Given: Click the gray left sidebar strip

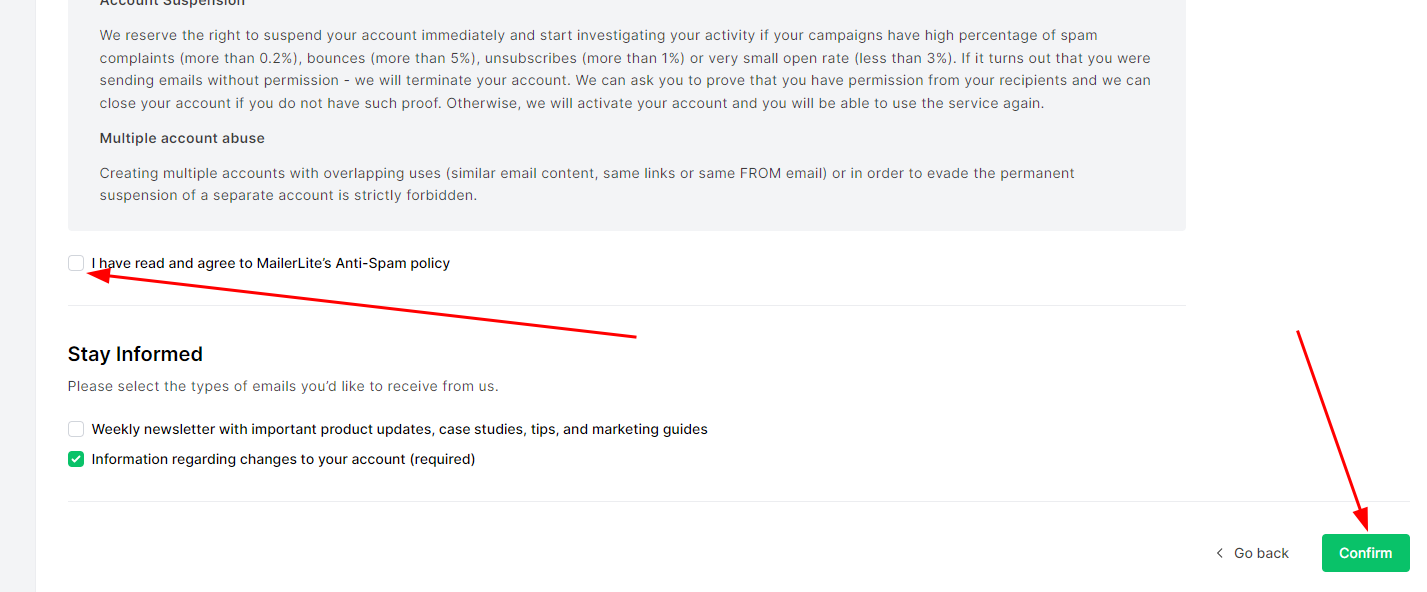Looking at the screenshot, I should click(x=17, y=300).
